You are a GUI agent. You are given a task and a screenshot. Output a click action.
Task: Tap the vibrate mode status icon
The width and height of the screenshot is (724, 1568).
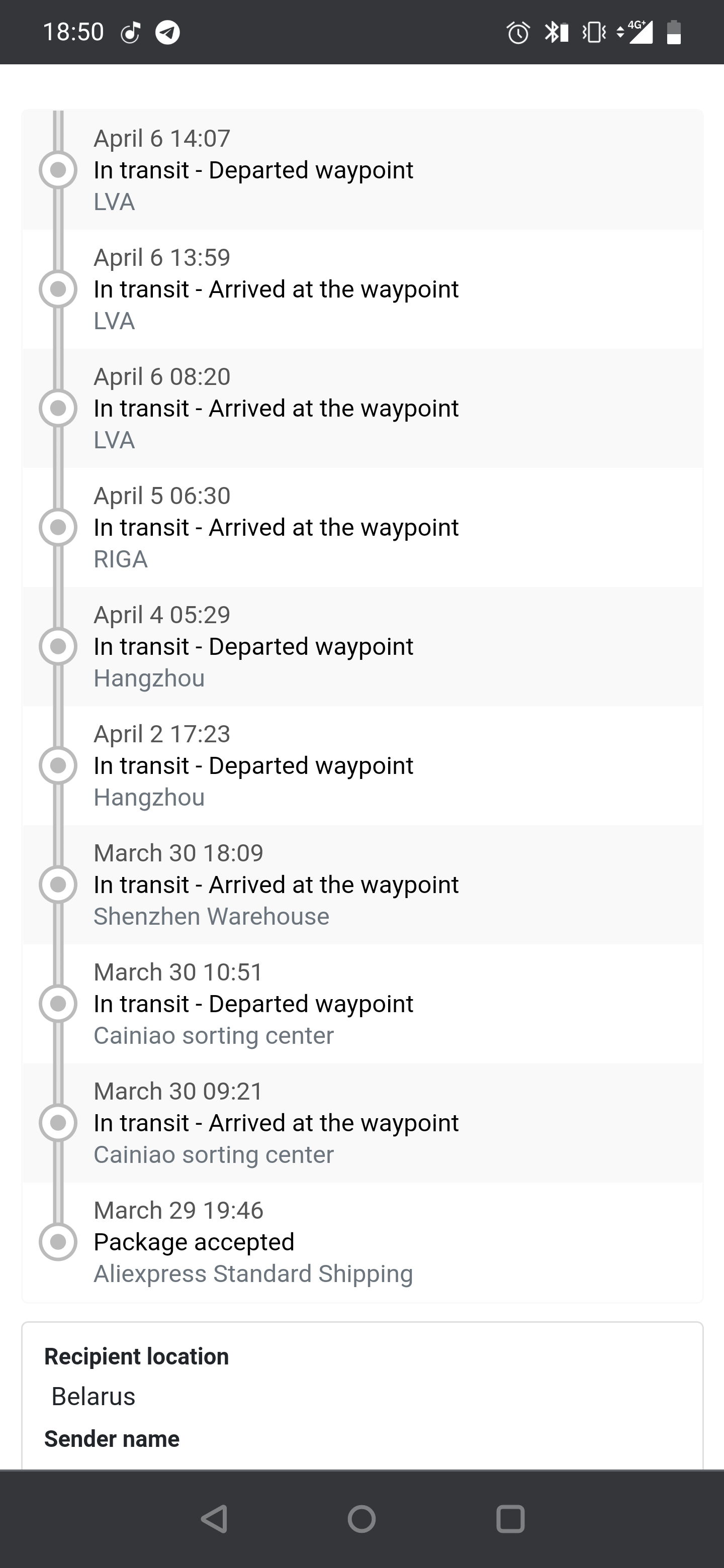(x=594, y=32)
